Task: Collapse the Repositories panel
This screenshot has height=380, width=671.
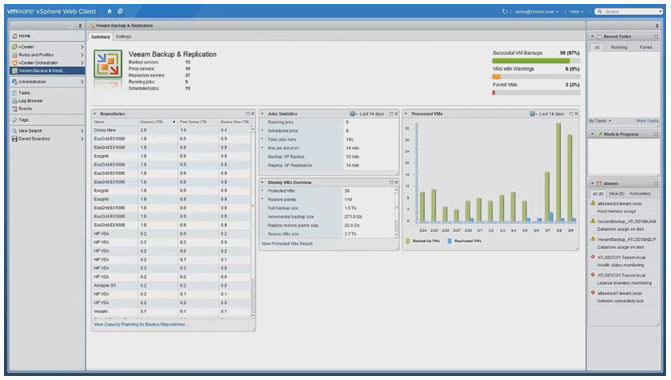Action: pyautogui.click(x=95, y=114)
